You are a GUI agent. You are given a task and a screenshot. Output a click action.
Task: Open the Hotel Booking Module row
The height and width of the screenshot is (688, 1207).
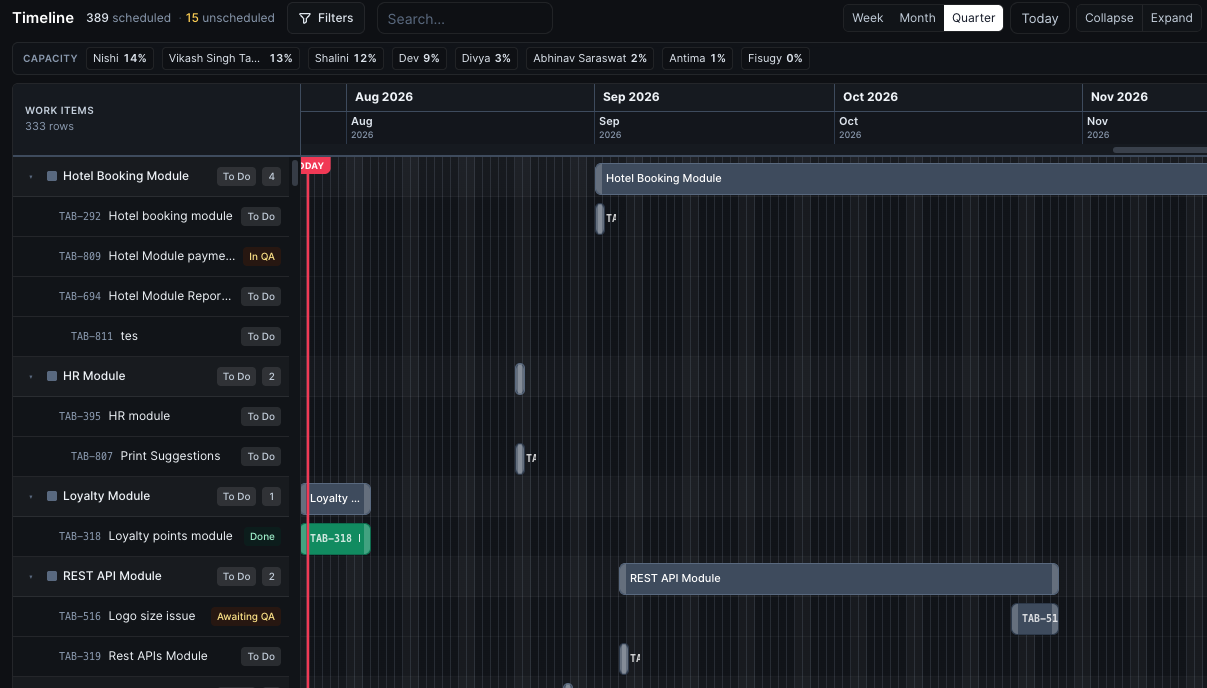coord(151,176)
